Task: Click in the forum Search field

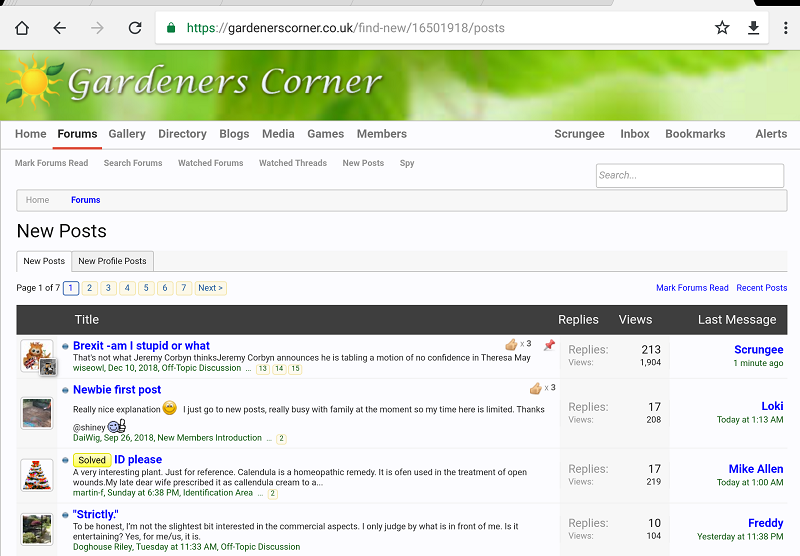Action: [689, 176]
